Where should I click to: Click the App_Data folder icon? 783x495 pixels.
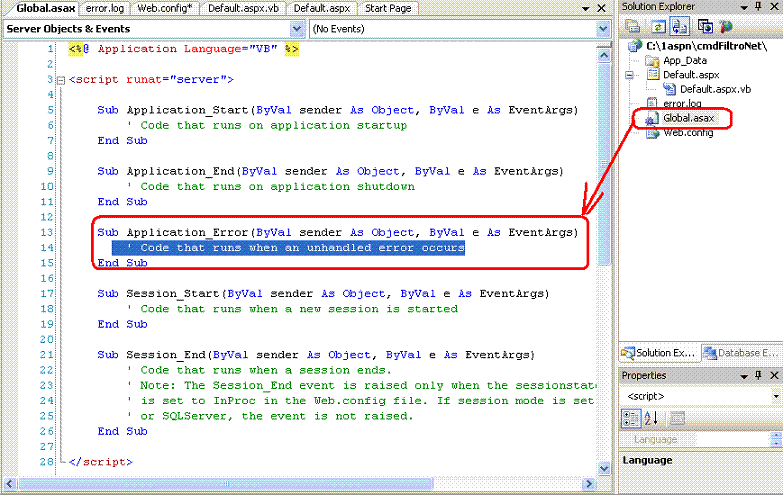pos(652,60)
